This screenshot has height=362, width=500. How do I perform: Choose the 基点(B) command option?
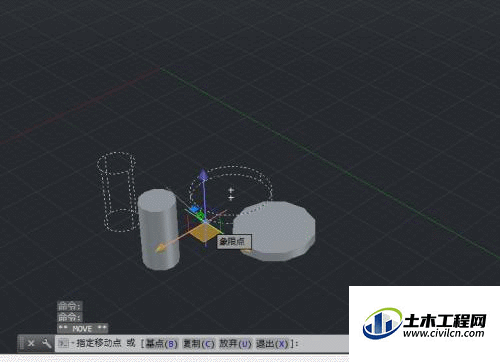(x=161, y=343)
